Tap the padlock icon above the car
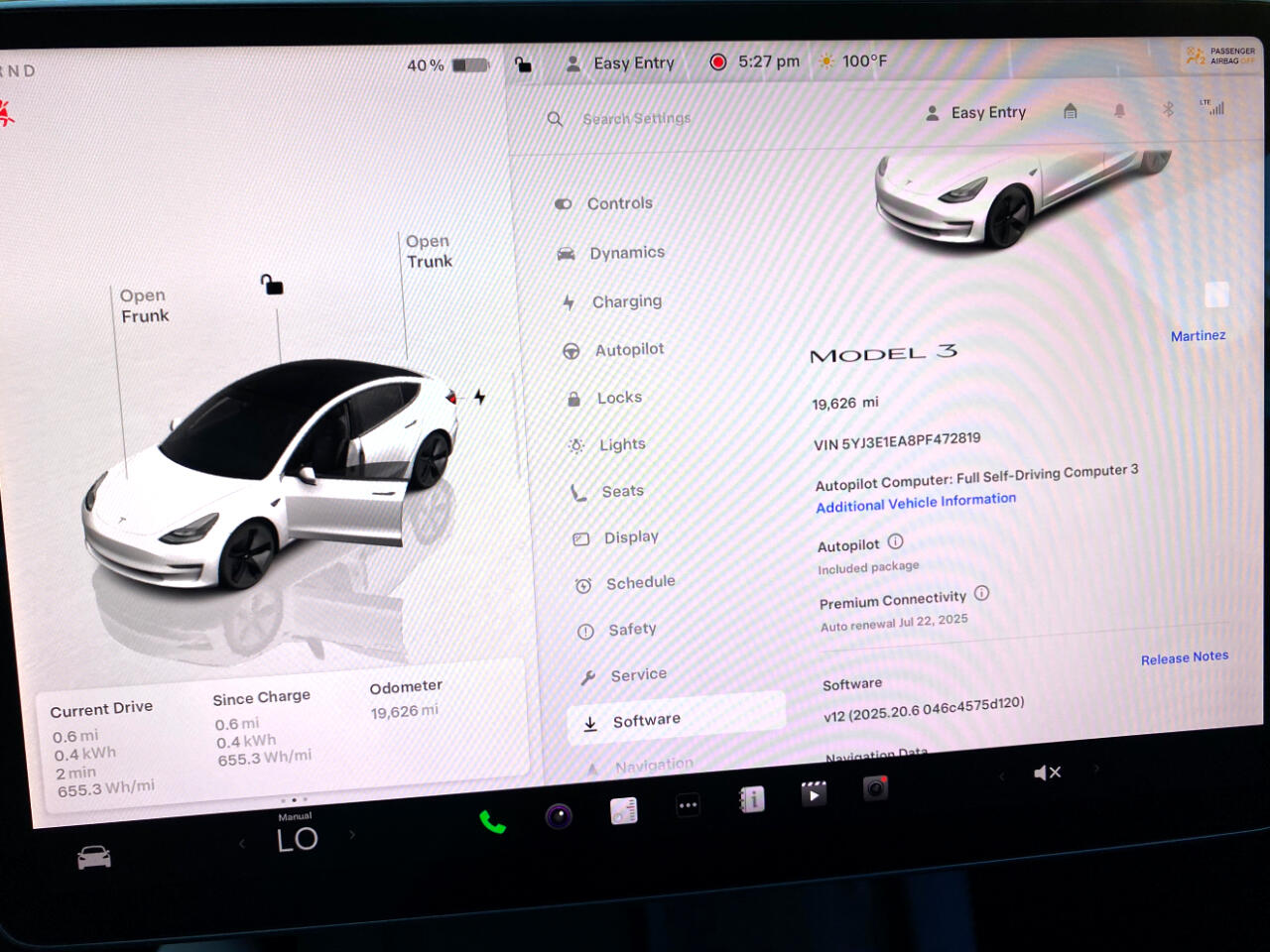Viewport: 1270px width, 952px height. (x=272, y=285)
